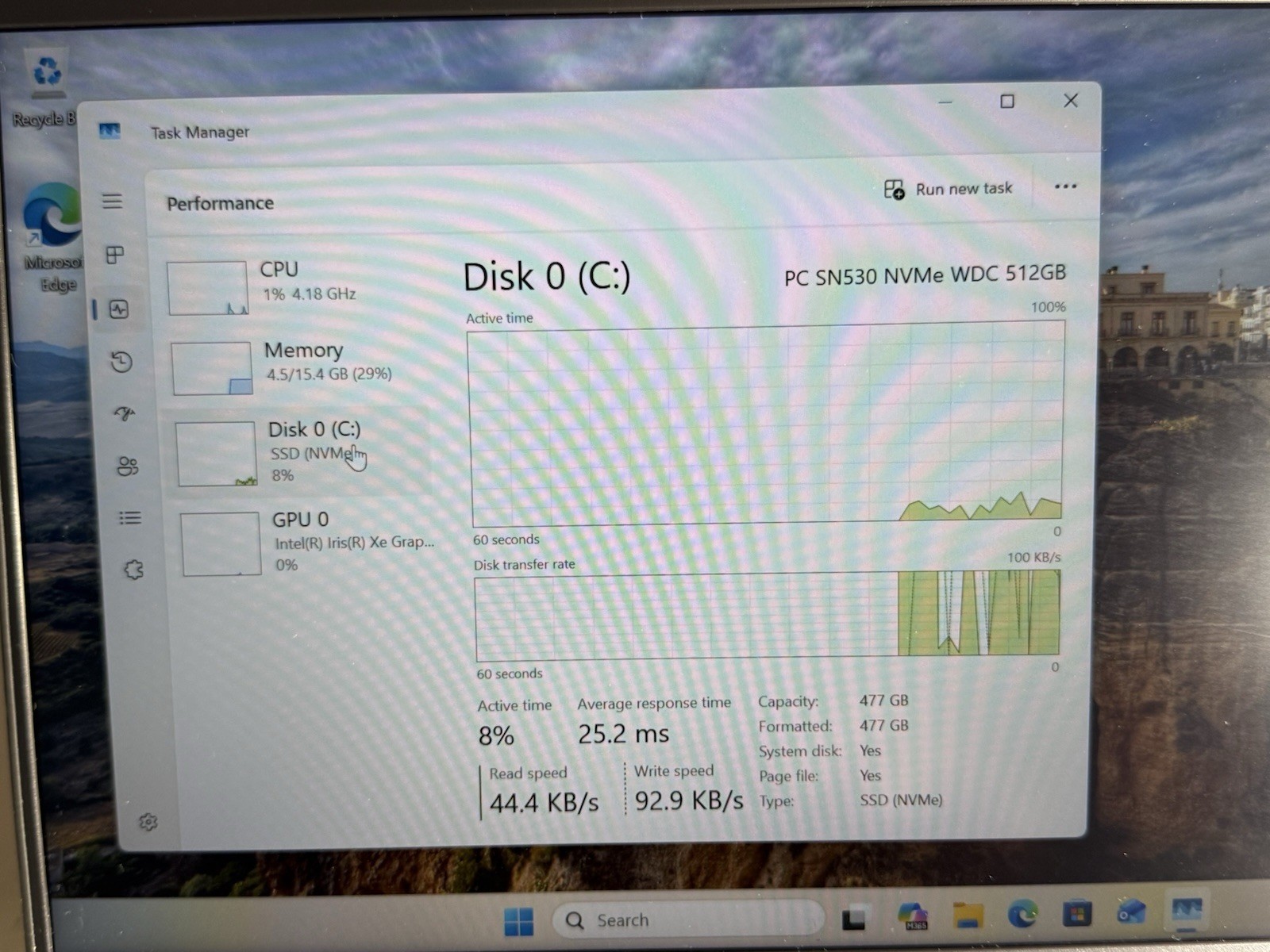Open the Startup apps page icon
The image size is (1270, 952).
[x=125, y=413]
